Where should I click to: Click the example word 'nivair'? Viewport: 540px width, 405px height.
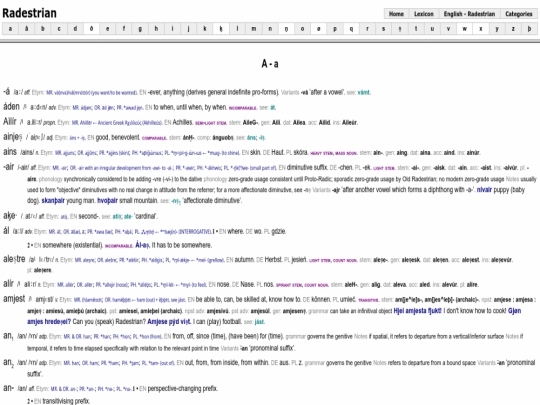coord(484,189)
